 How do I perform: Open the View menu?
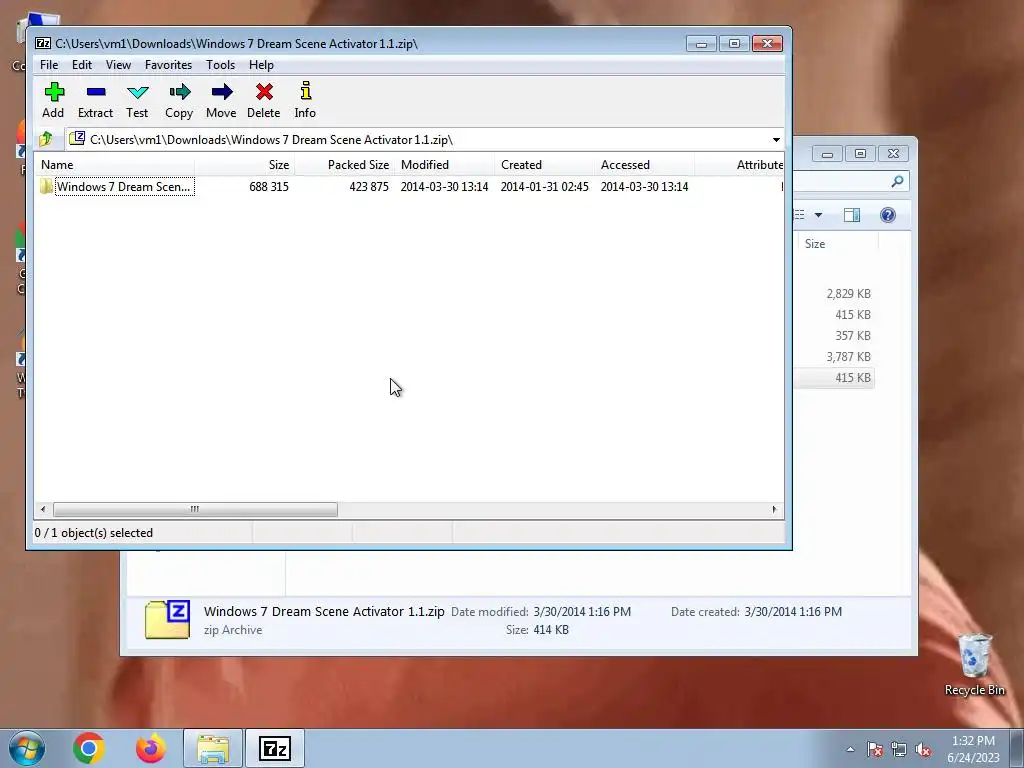pos(118,65)
